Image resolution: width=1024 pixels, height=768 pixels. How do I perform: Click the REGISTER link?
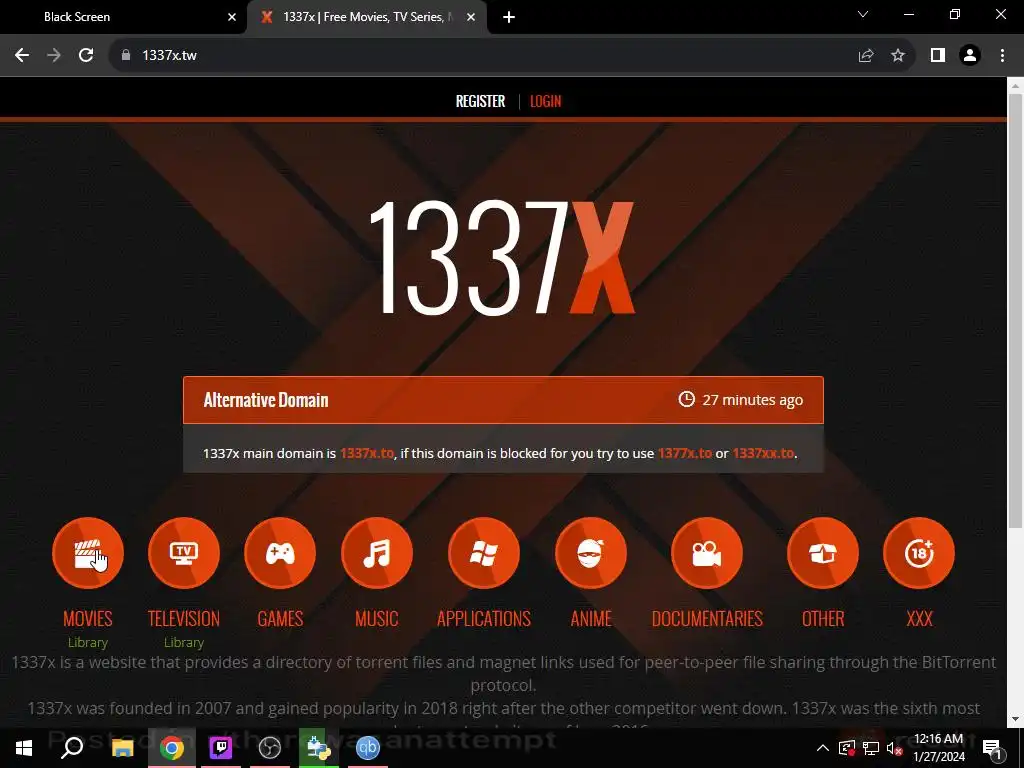(x=480, y=101)
